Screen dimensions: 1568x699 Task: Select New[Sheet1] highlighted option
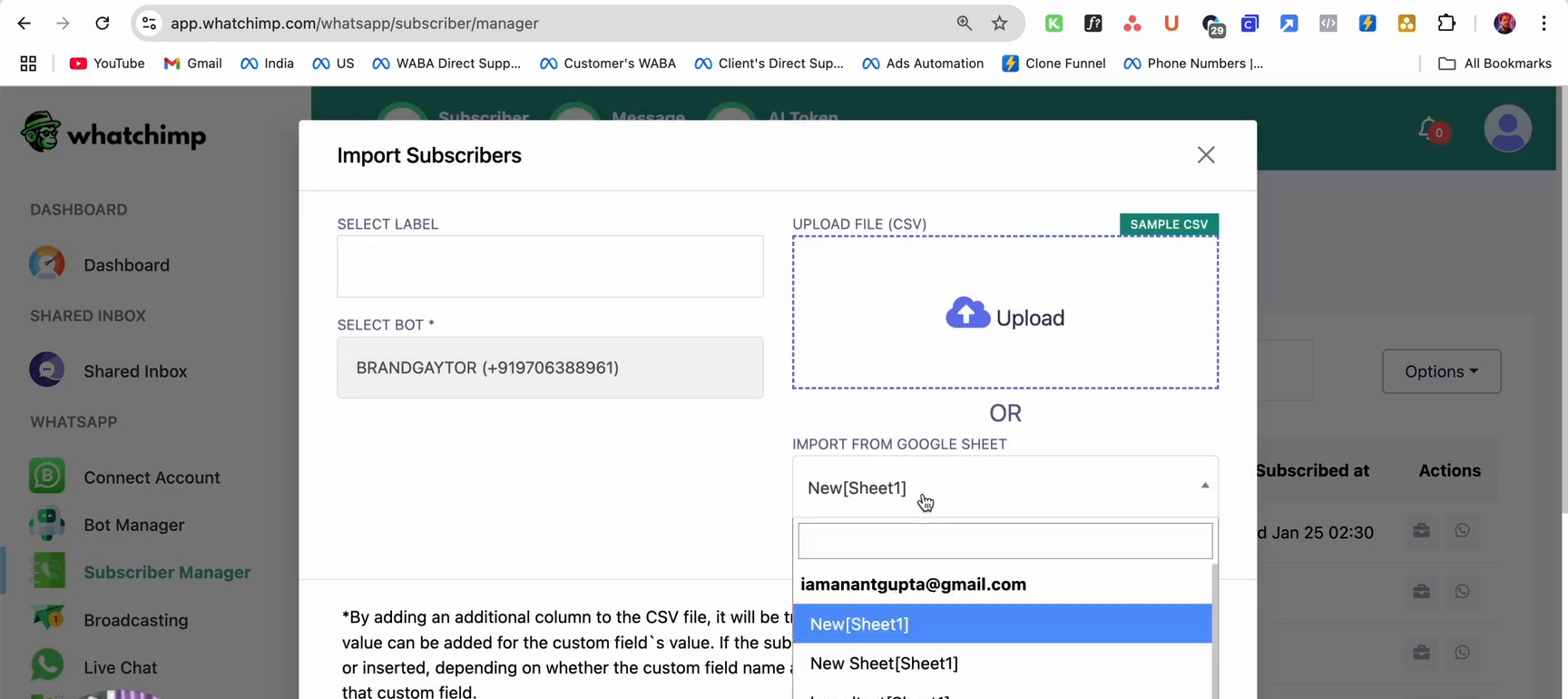[1002, 624]
